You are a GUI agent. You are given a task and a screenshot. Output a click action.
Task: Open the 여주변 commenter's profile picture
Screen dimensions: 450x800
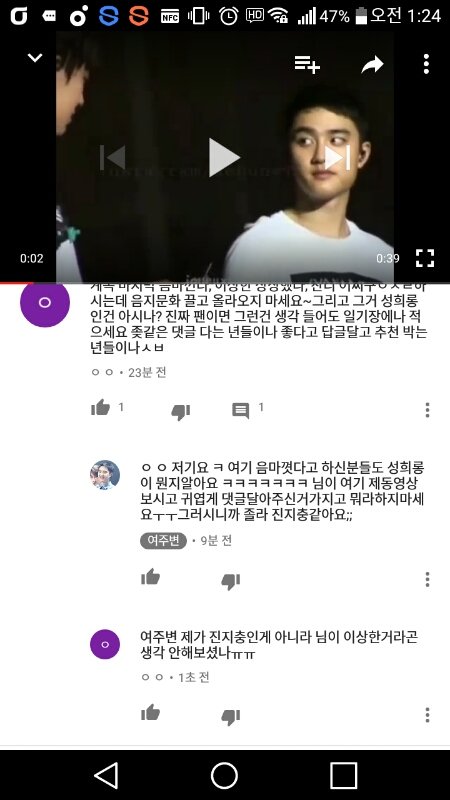point(105,475)
